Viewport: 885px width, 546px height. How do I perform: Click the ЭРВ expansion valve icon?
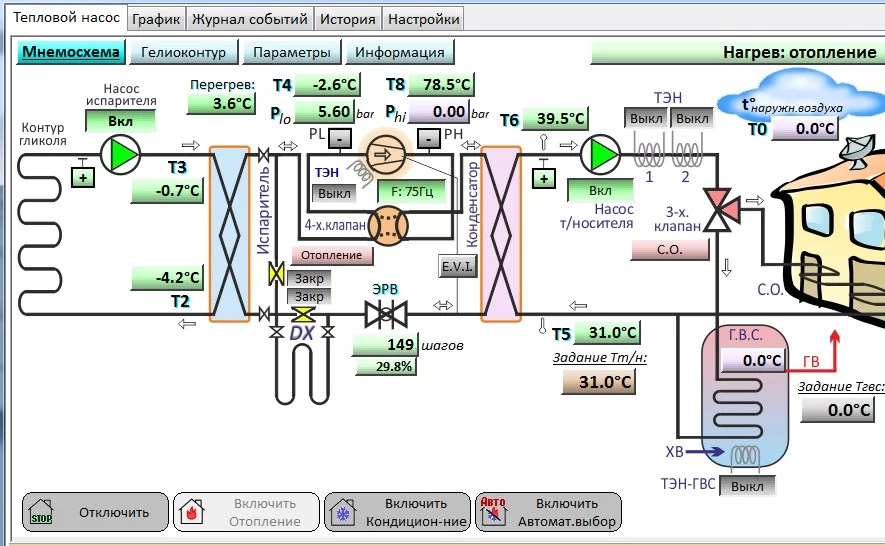coord(385,314)
